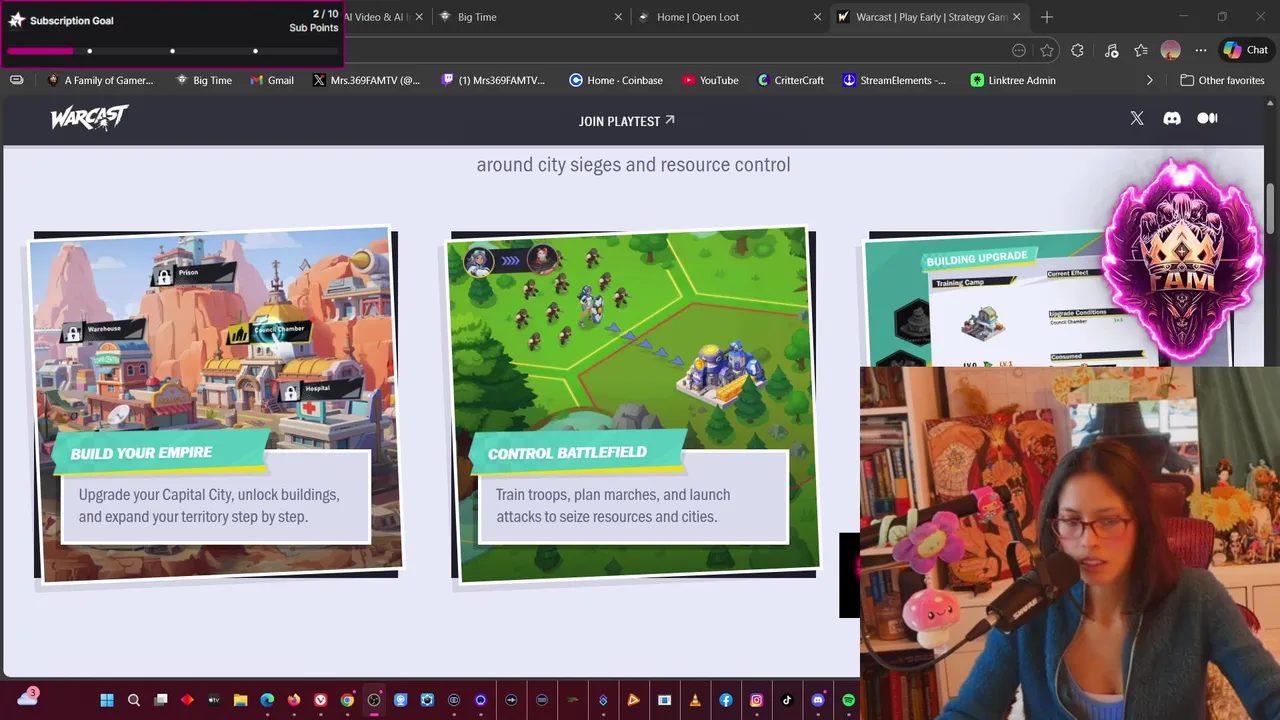
Task: Open the Favorites list icon in the toolbar
Action: click(x=1141, y=50)
